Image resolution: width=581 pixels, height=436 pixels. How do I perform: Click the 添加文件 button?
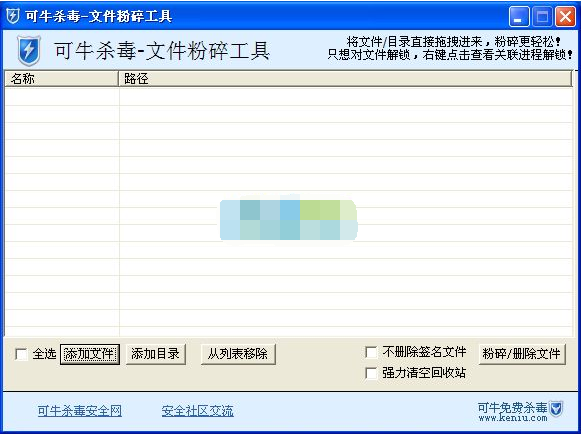click(x=90, y=354)
